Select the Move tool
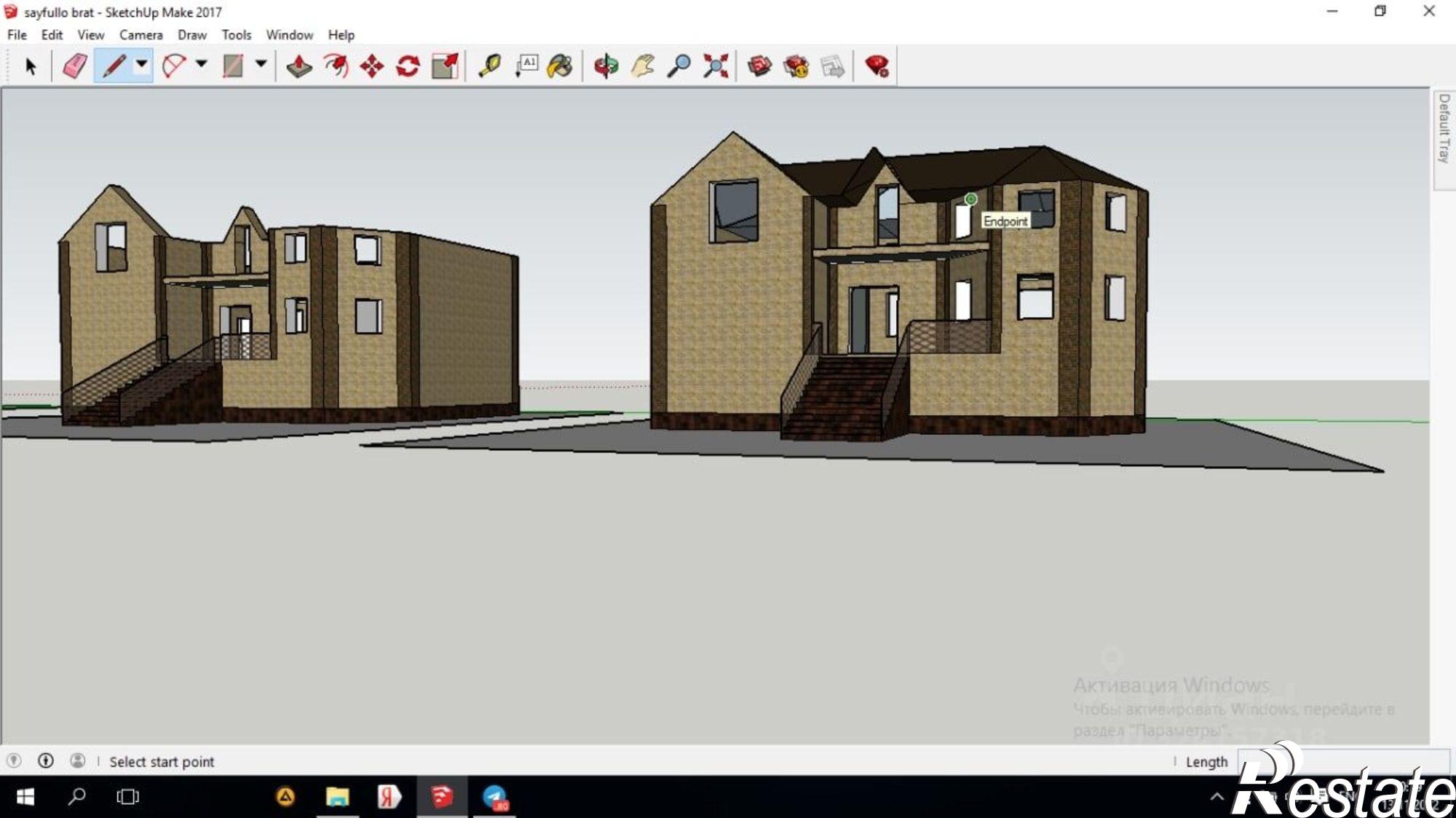This screenshot has width=1456, height=818. (371, 66)
